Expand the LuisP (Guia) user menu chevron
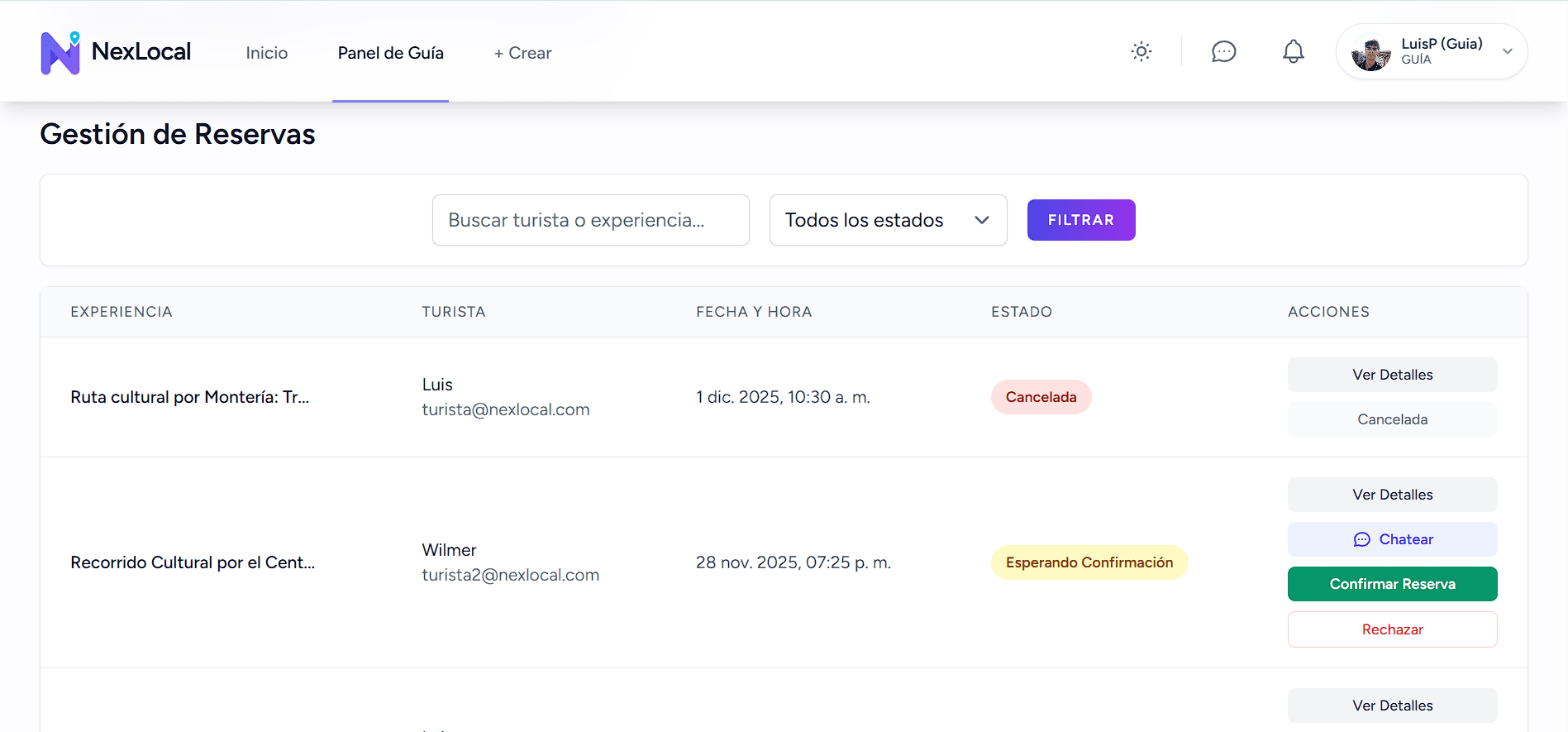This screenshot has width=1568, height=732. [1508, 51]
